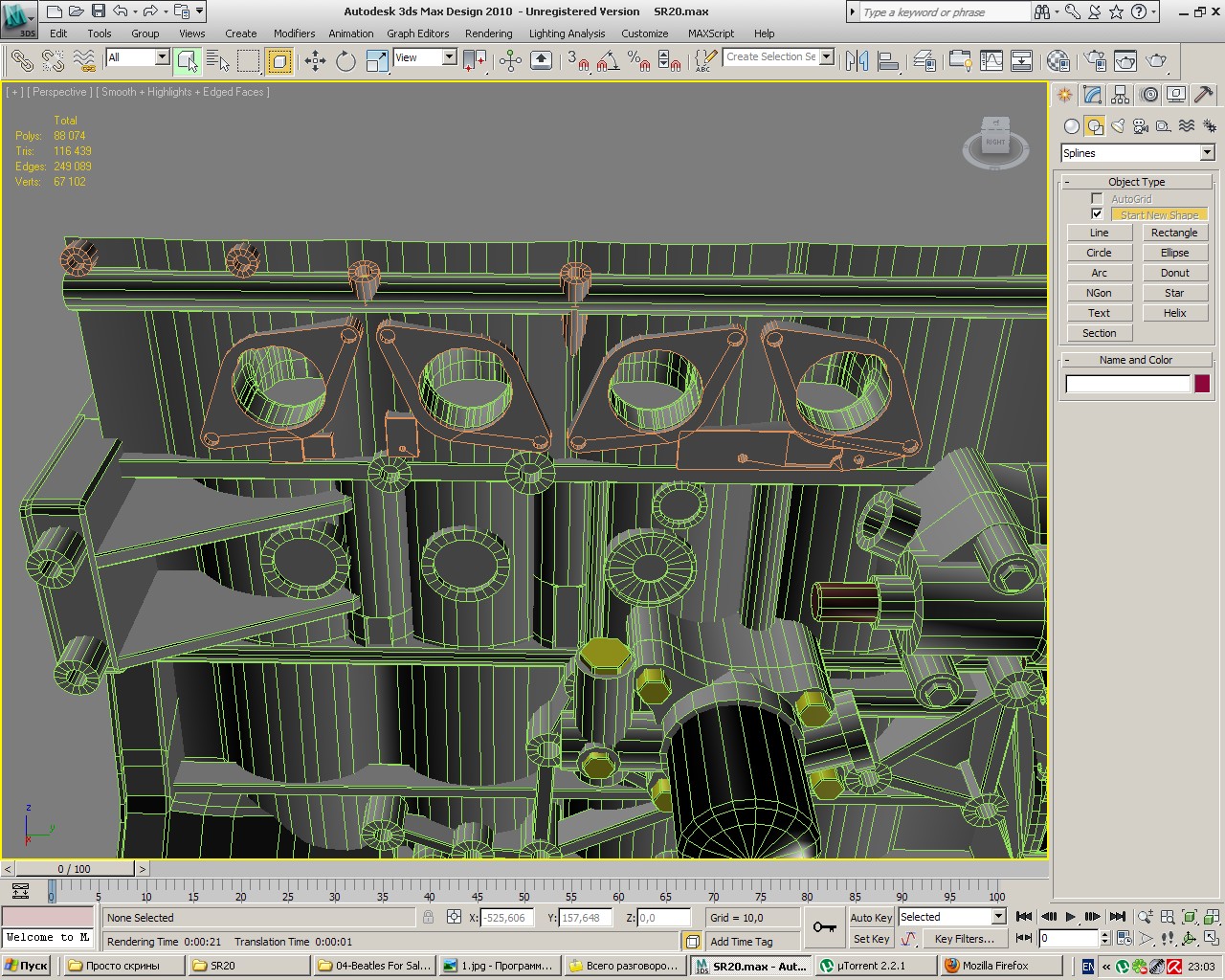The width and height of the screenshot is (1225, 980).
Task: Uncheck the Start New Shape checkbox
Action: click(1097, 214)
